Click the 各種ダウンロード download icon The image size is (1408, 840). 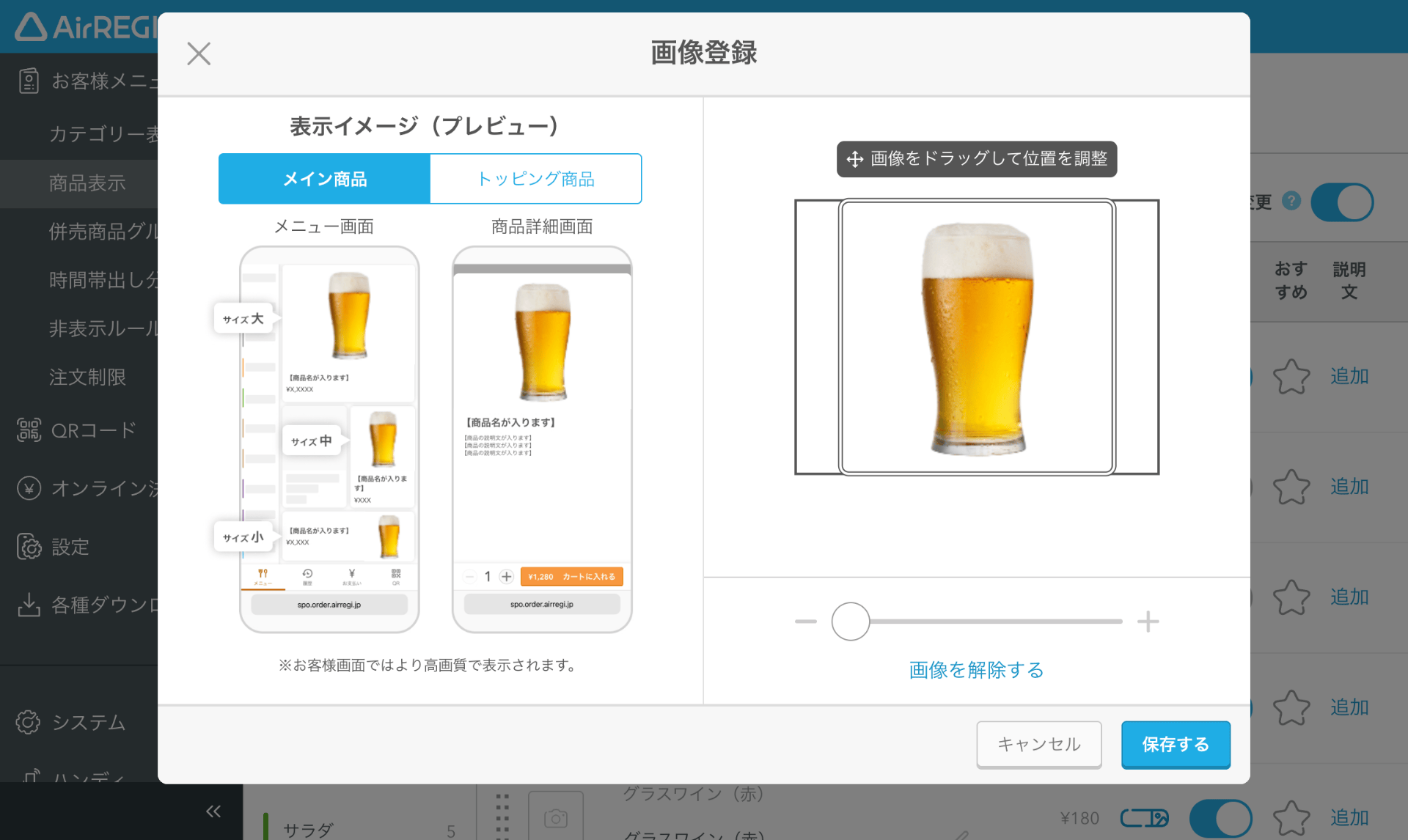coord(29,605)
